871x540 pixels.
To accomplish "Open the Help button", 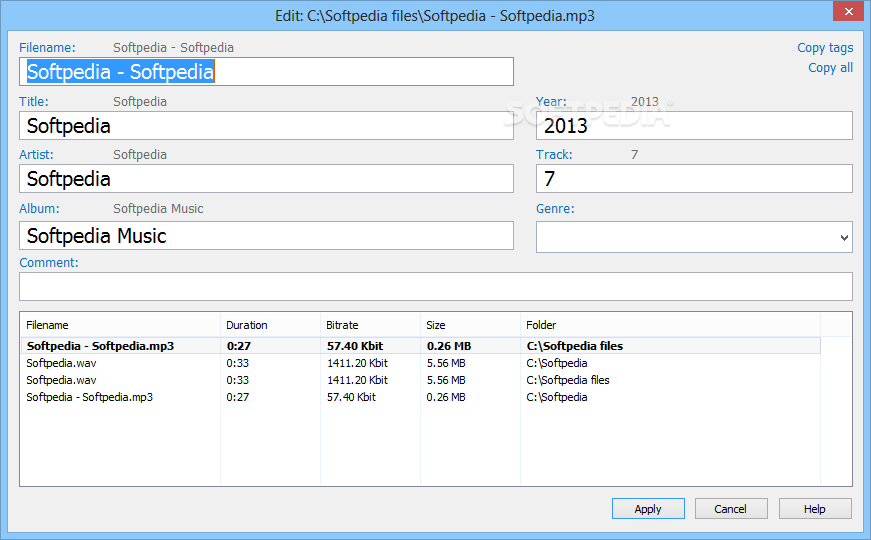I will pyautogui.click(x=815, y=508).
